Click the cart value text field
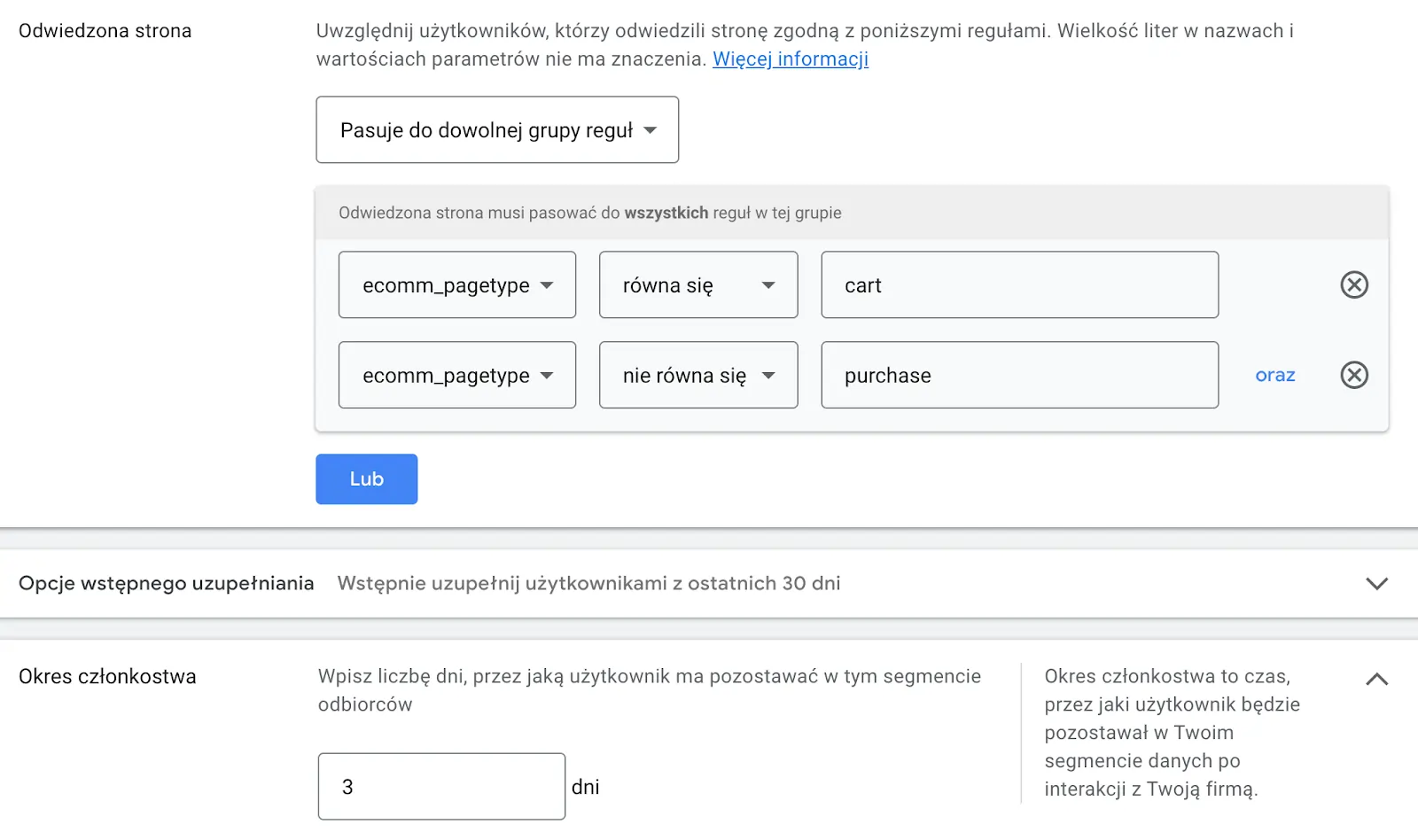The width and height of the screenshot is (1418, 840). click(x=1019, y=285)
